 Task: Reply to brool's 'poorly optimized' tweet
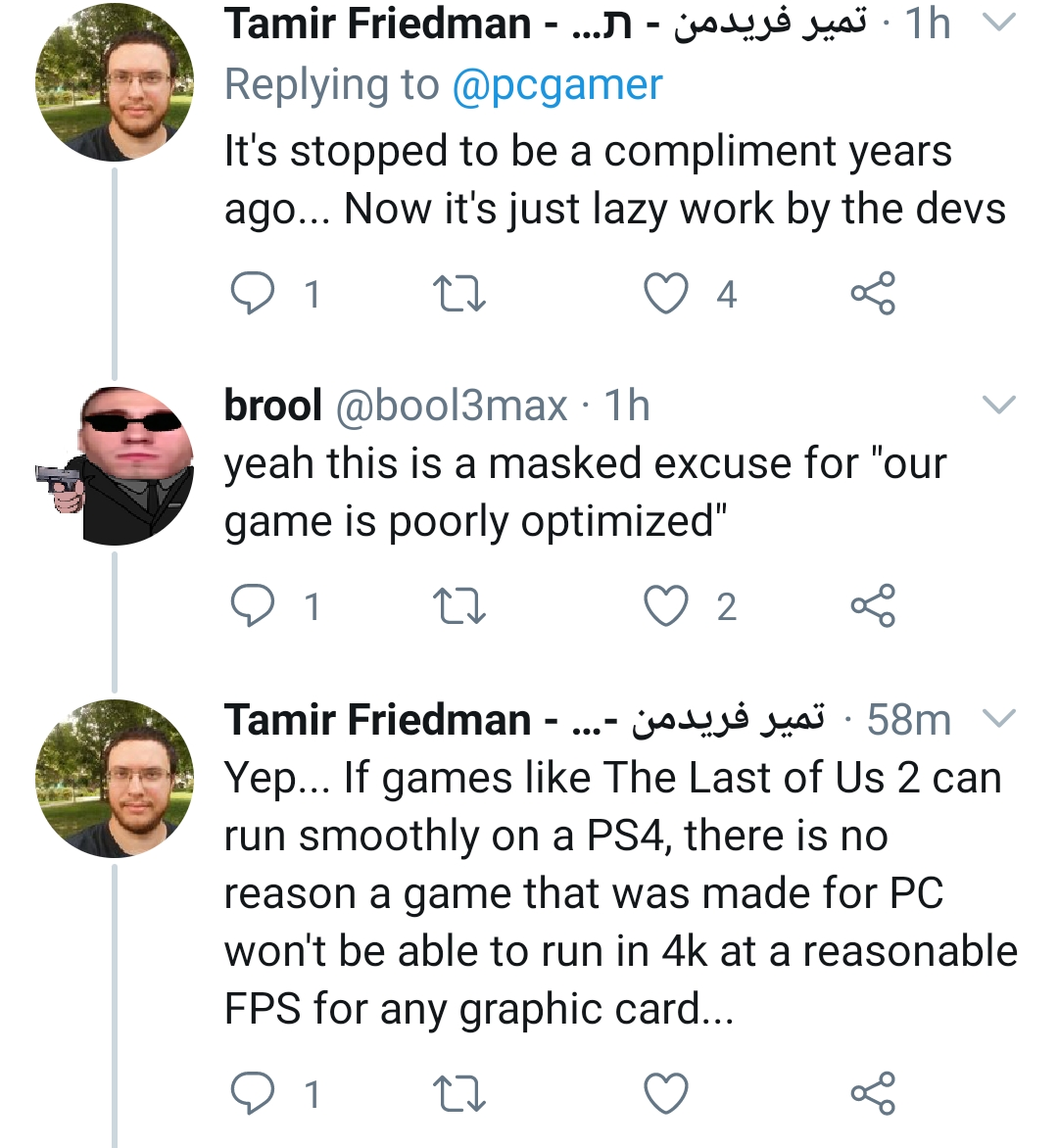(253, 606)
